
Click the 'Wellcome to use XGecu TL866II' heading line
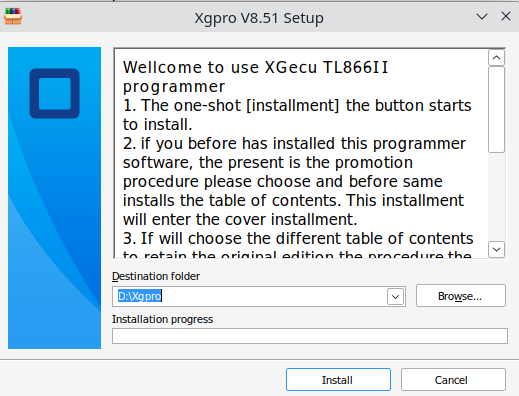(x=255, y=67)
